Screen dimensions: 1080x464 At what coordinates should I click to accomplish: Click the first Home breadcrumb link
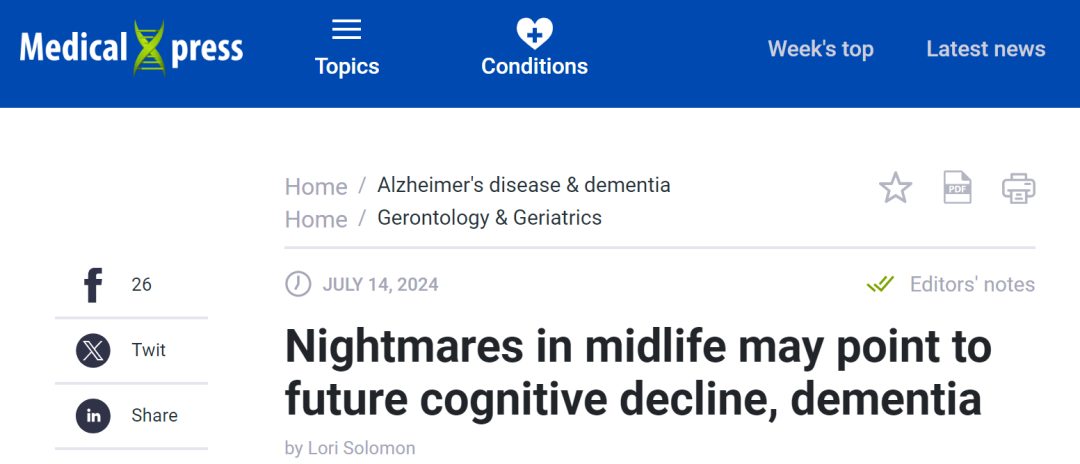point(316,186)
